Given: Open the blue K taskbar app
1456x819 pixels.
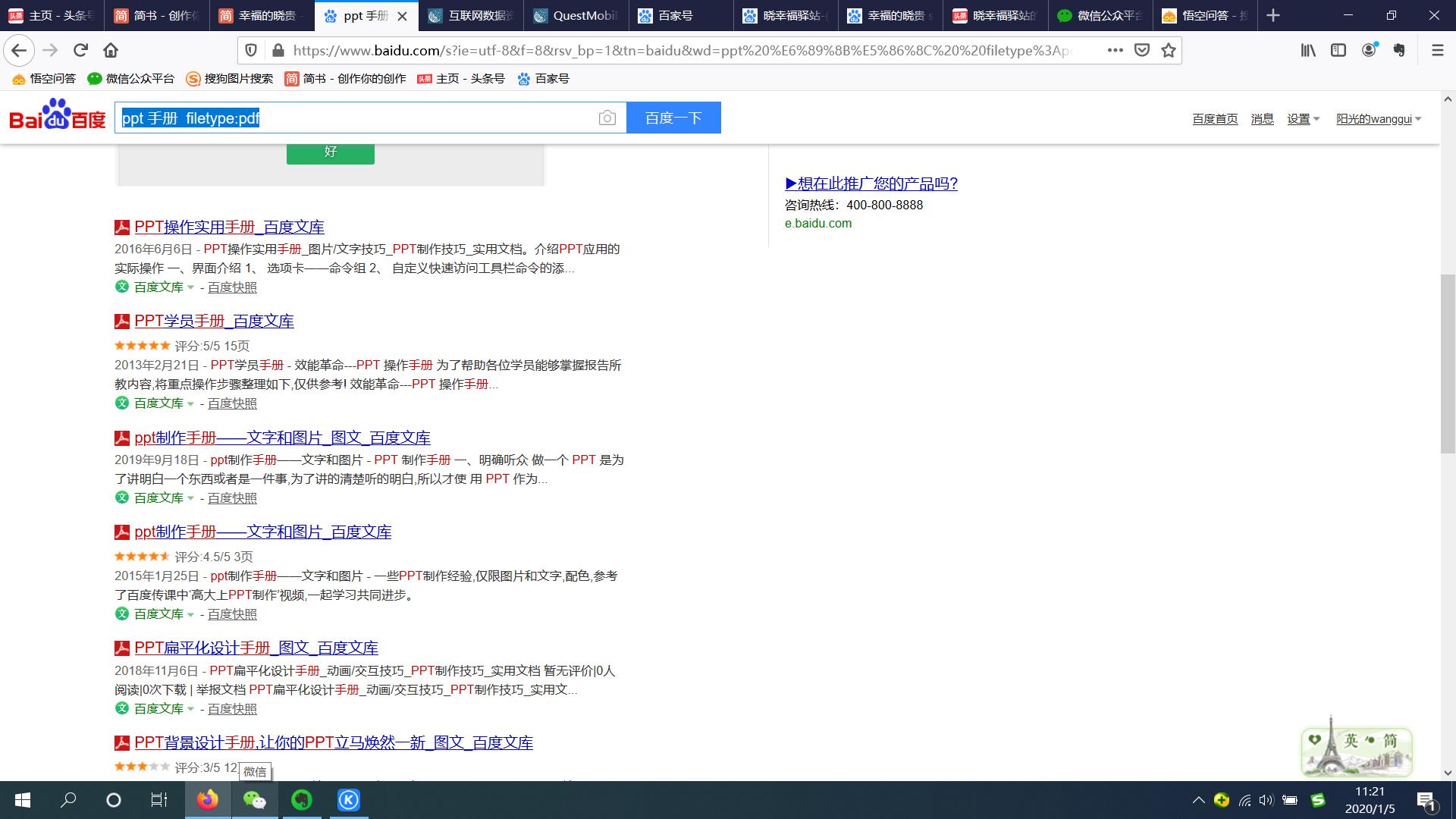Looking at the screenshot, I should (349, 800).
